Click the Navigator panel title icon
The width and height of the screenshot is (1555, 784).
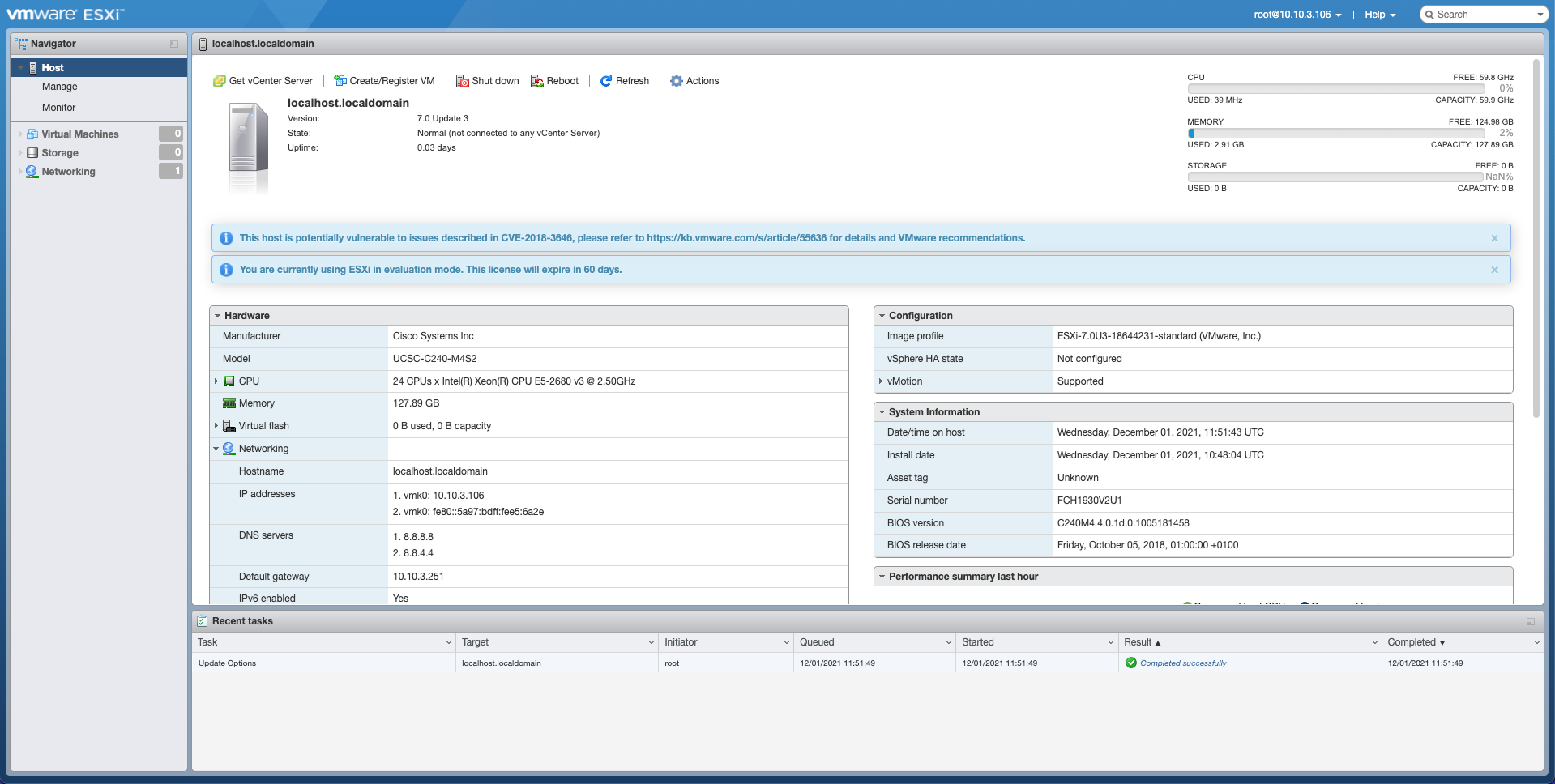pyautogui.click(x=21, y=44)
